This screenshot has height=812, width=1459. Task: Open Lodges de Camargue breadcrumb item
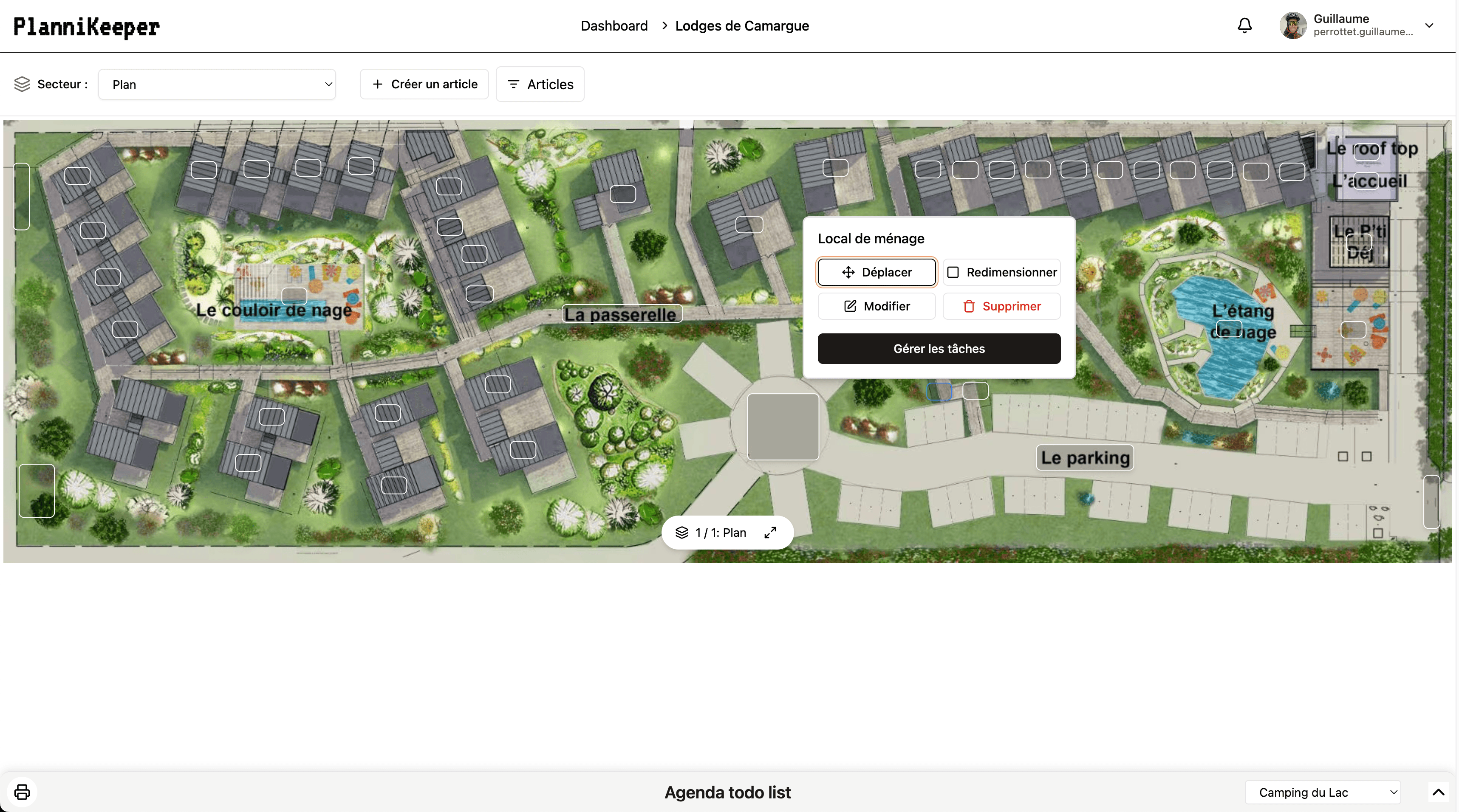tap(742, 25)
